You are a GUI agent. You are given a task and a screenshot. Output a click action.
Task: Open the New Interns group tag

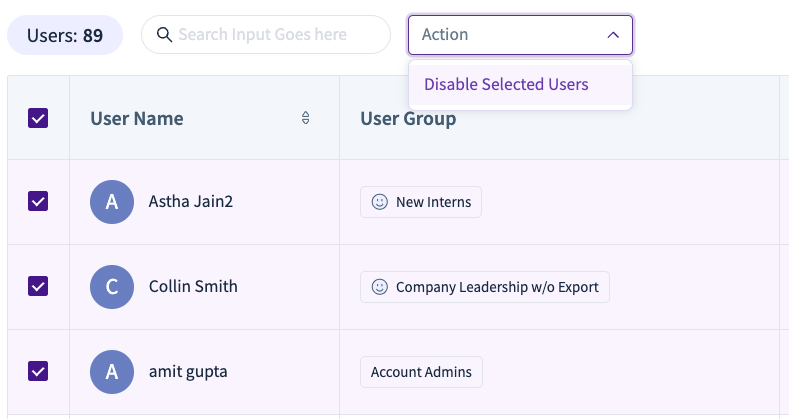click(421, 202)
